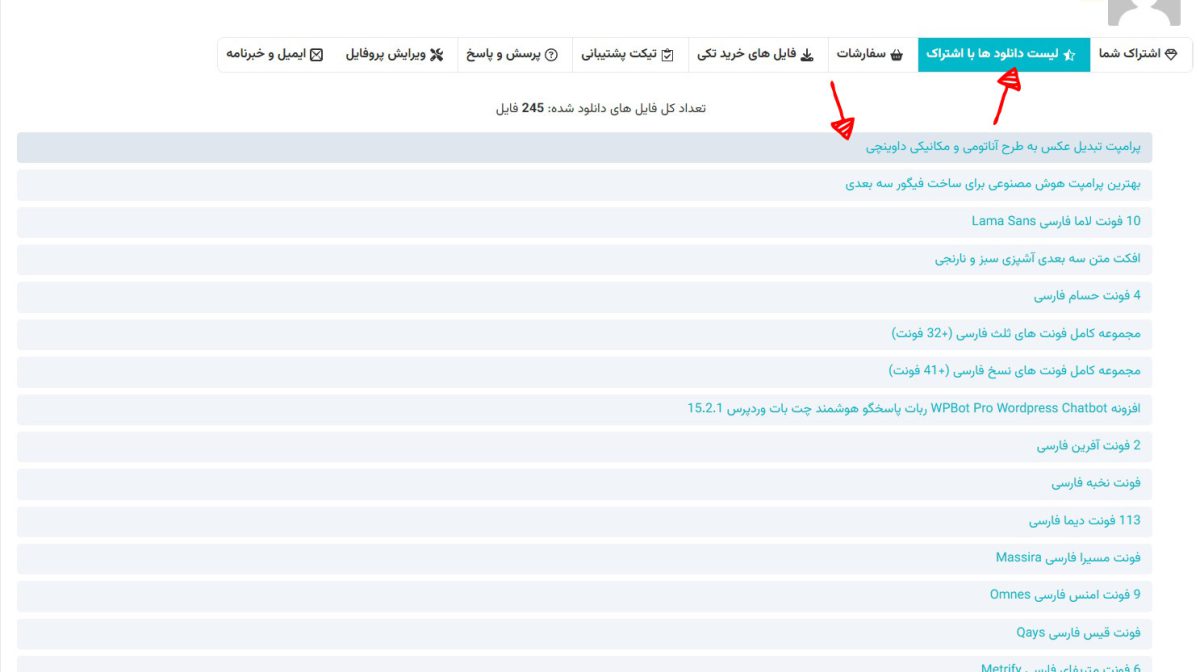Open the 10 فونت لاما فارسی Lama Sans link
The width and height of the screenshot is (1200, 672).
[x=1055, y=221]
